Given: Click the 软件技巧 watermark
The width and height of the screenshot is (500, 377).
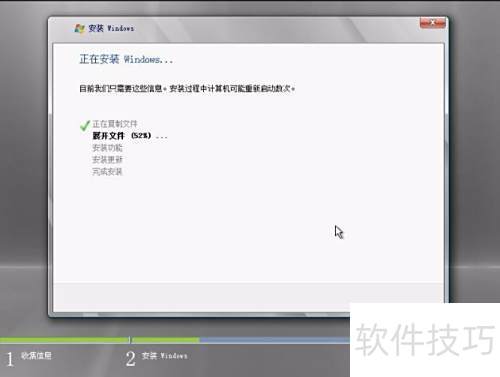Looking at the screenshot, I should pyautogui.click(x=425, y=339).
